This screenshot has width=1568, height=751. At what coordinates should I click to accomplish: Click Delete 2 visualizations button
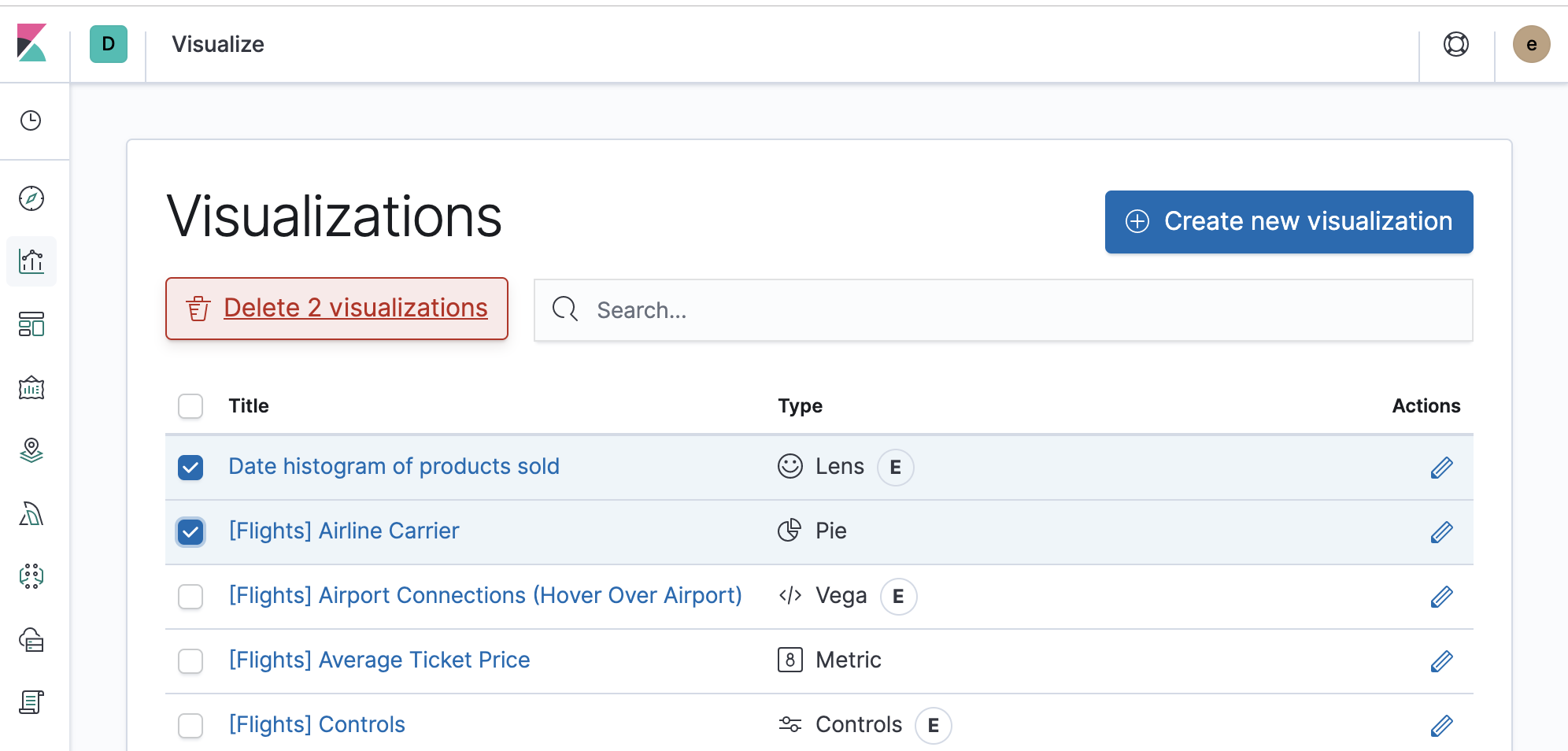point(337,309)
